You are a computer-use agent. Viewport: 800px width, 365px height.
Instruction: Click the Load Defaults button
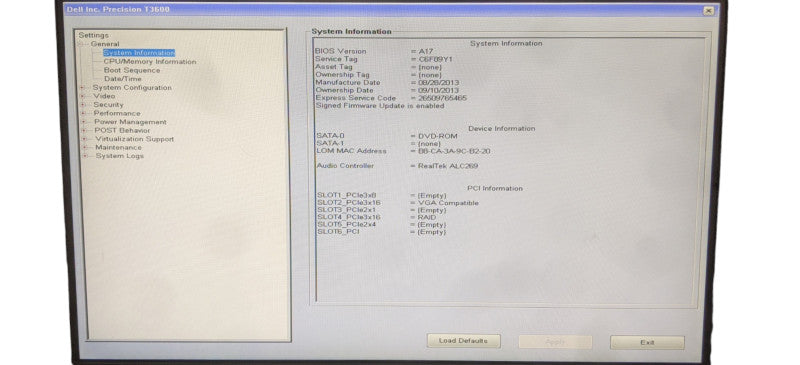(463, 341)
